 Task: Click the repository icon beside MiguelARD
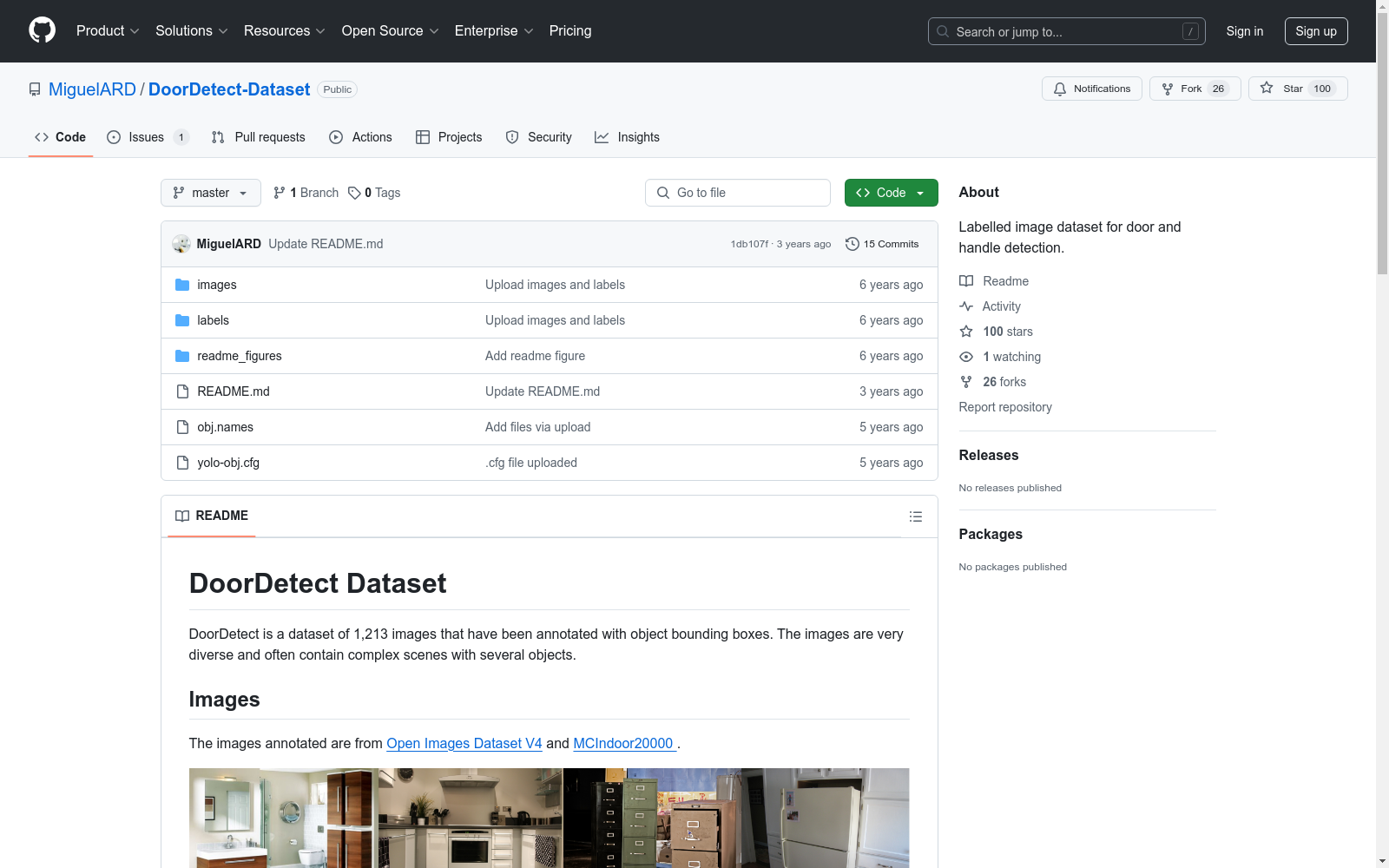click(35, 89)
